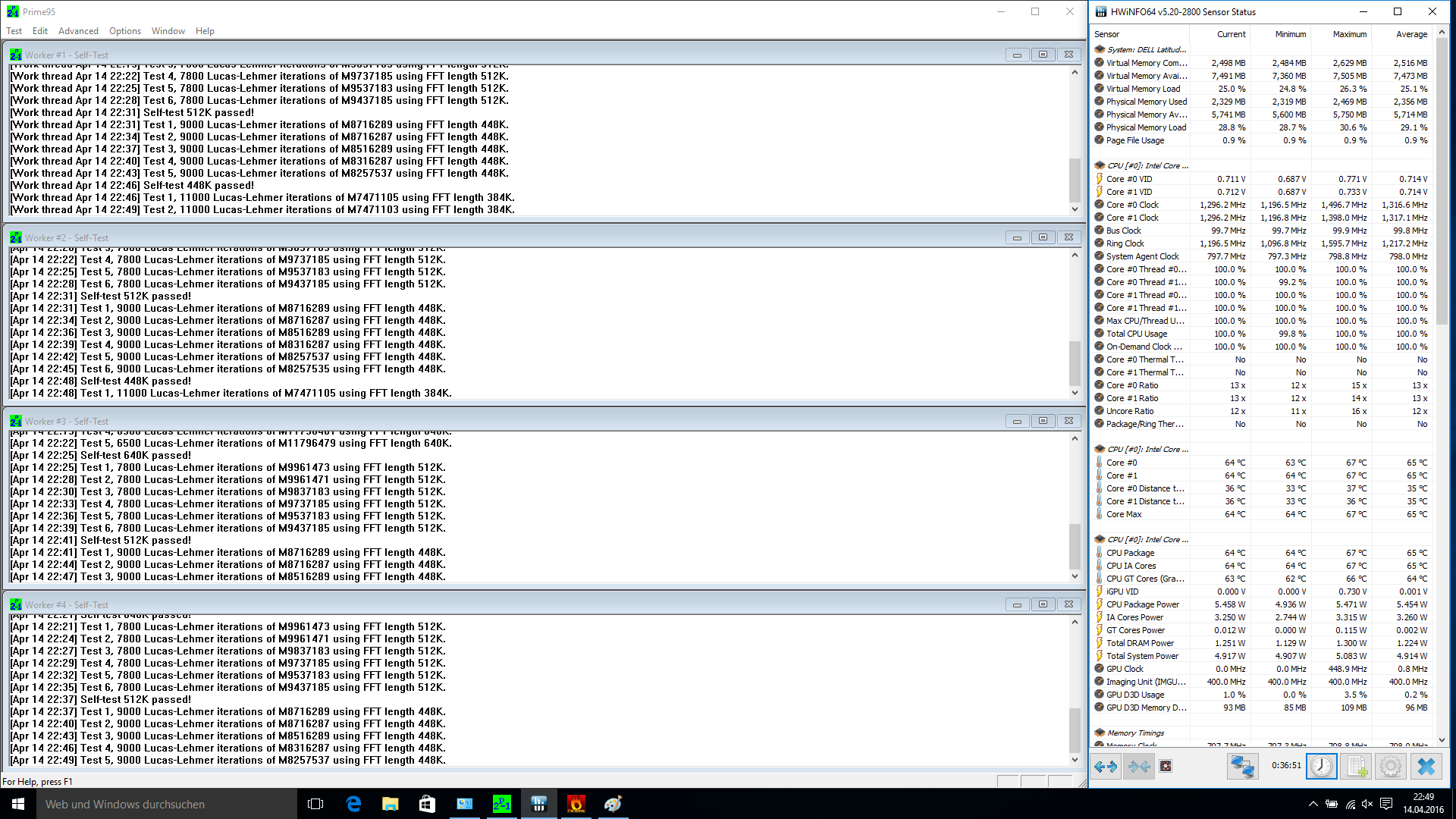Open the Advanced menu in Prime95
1456x819 pixels.
point(78,31)
